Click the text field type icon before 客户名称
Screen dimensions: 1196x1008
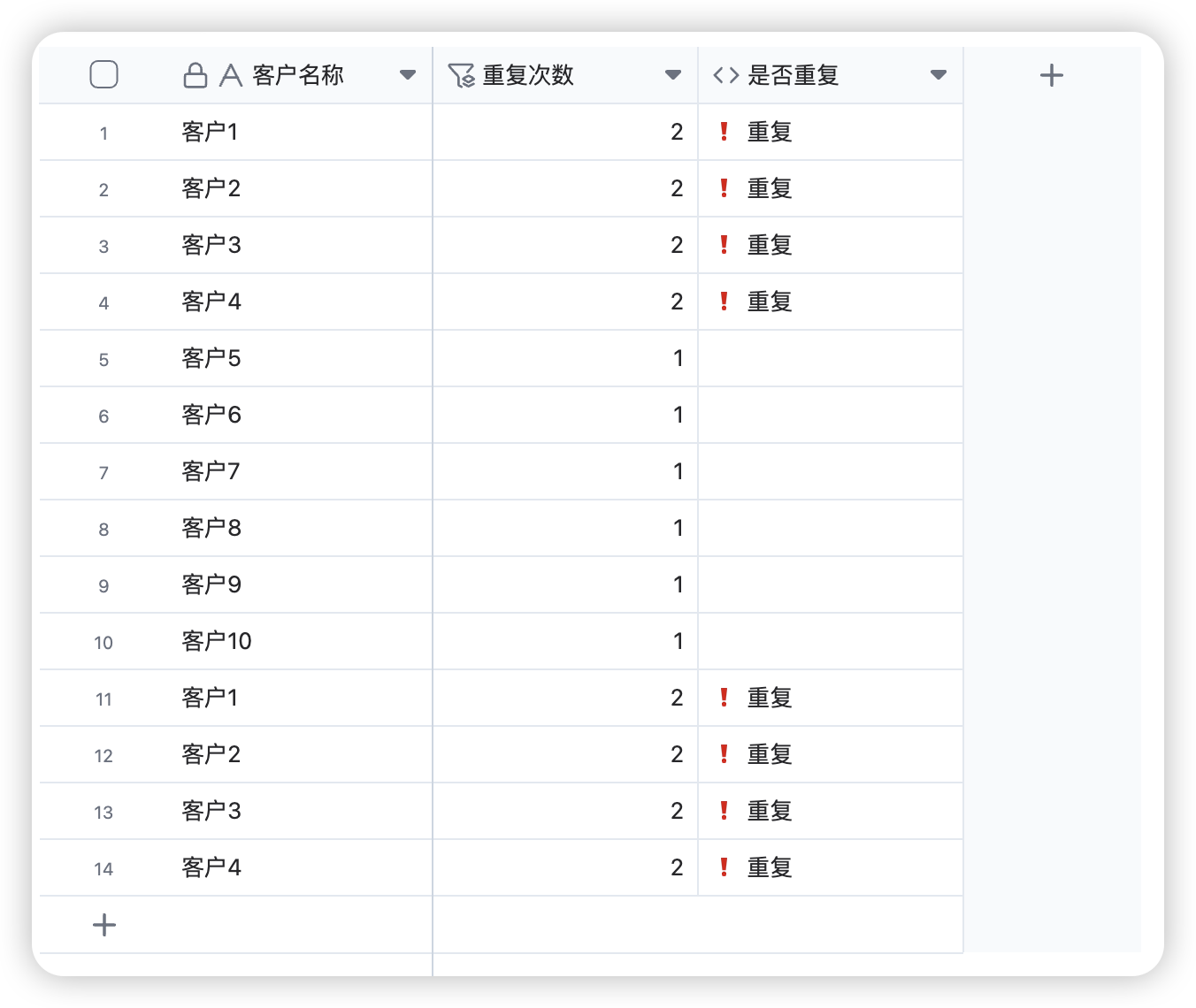click(x=231, y=74)
